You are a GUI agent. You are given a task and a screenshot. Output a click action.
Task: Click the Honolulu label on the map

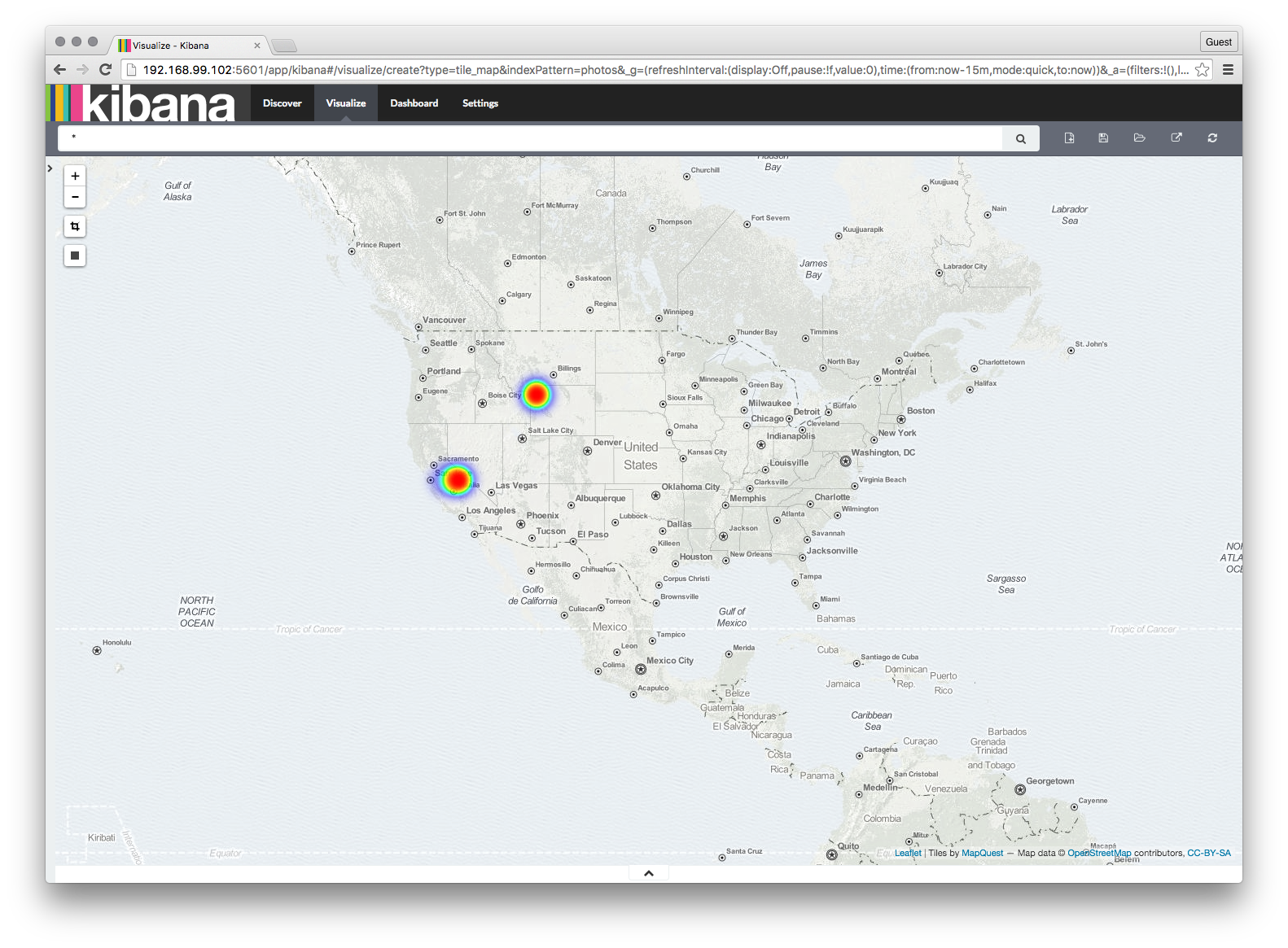pyautogui.click(x=116, y=643)
